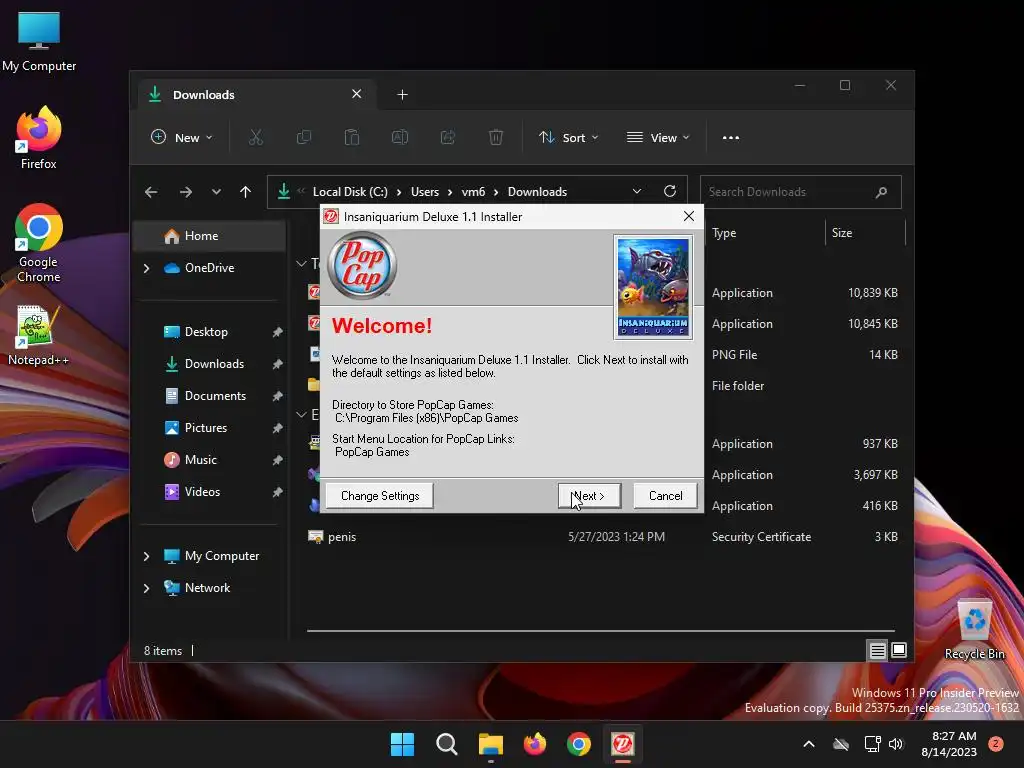Expand the My Computer tree node
Viewport: 1024px width, 768px height.
point(146,556)
